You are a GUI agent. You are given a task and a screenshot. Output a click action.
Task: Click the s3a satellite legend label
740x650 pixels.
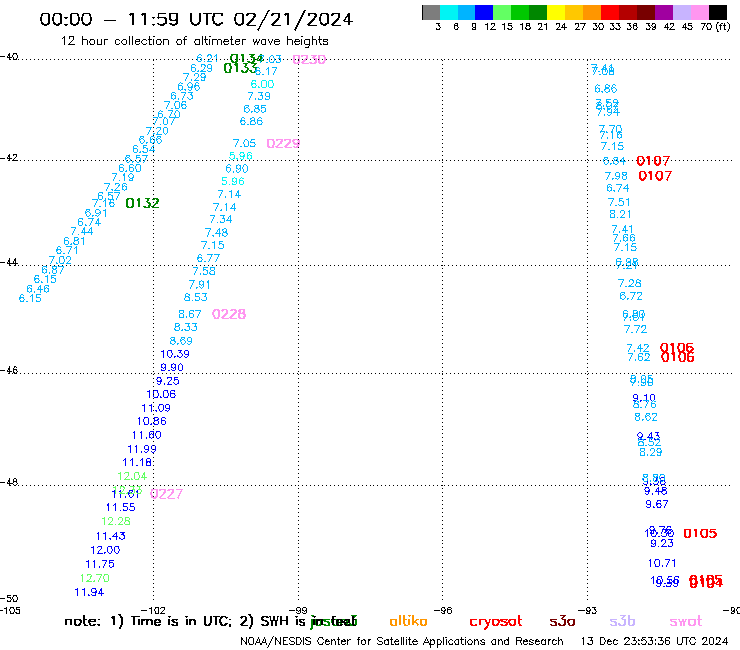coord(563,621)
